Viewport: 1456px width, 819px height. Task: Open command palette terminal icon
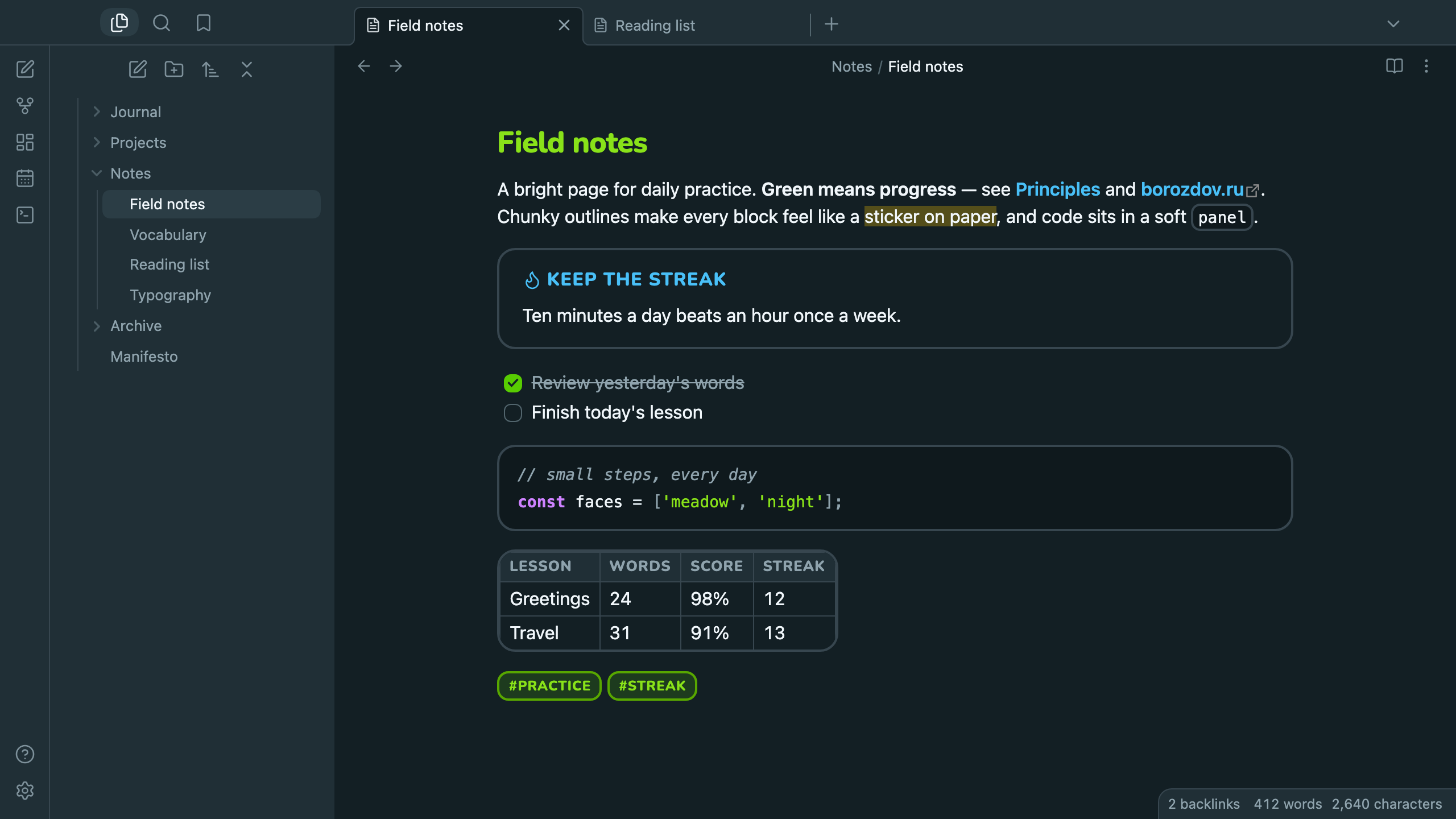click(x=25, y=214)
